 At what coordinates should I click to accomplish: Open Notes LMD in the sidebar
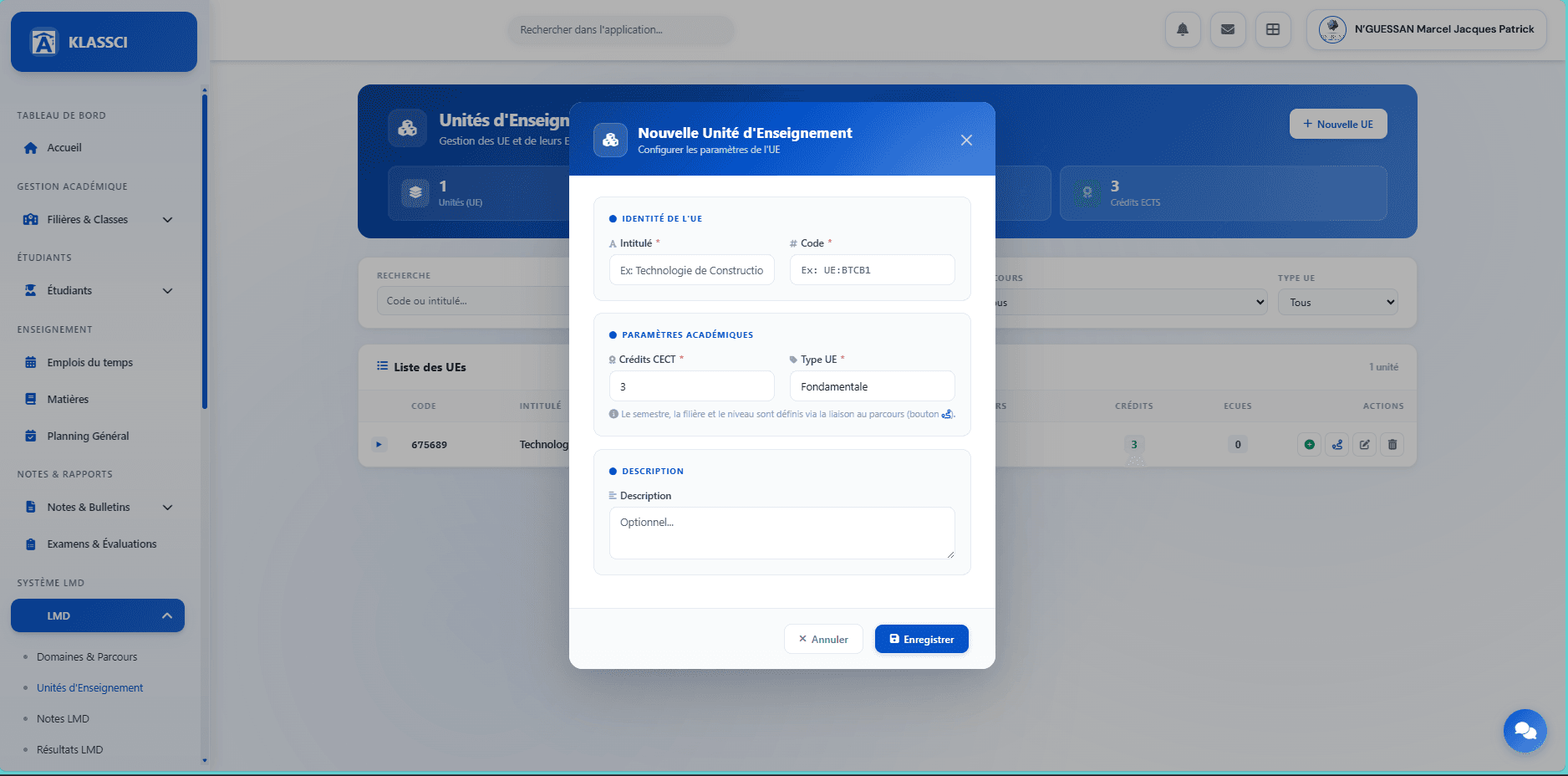pos(63,719)
